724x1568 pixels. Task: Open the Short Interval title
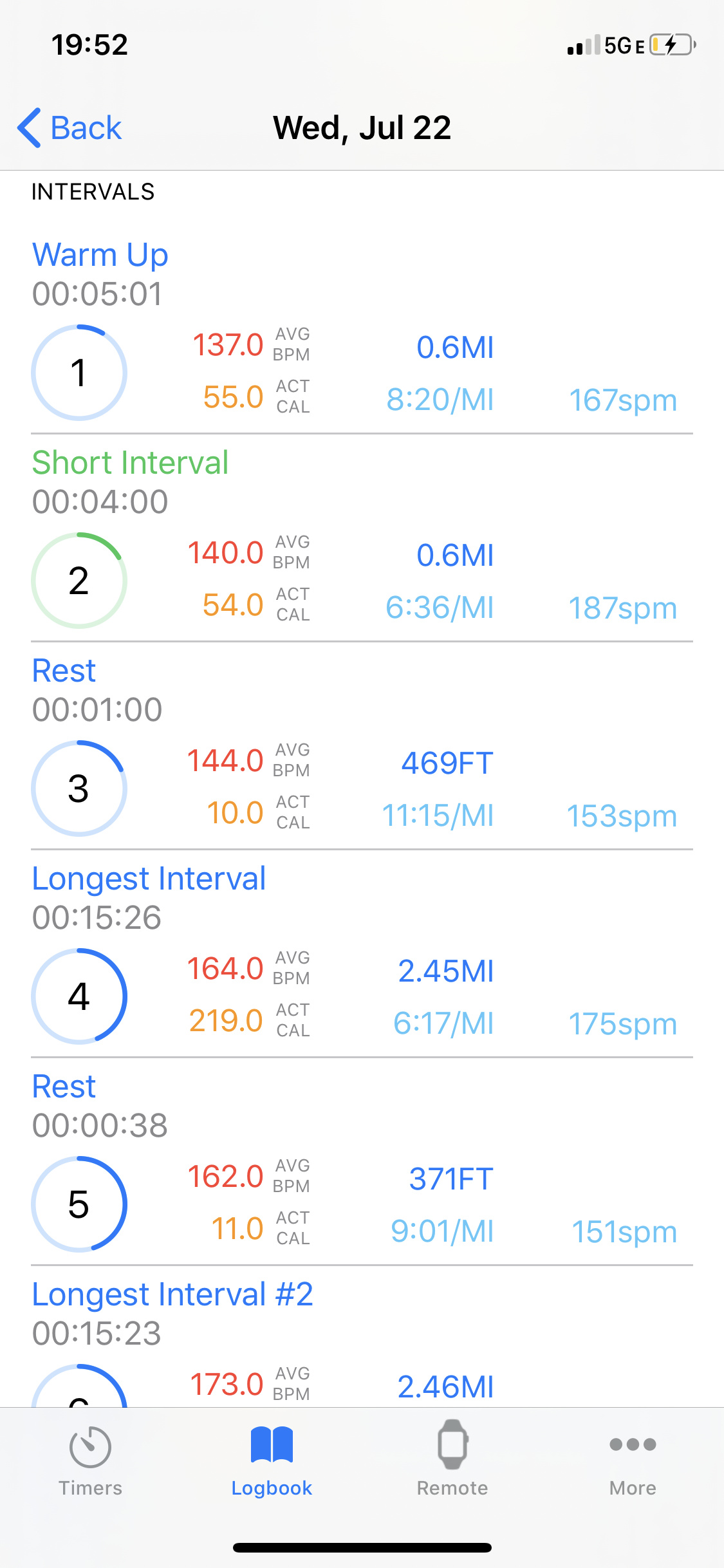point(131,463)
